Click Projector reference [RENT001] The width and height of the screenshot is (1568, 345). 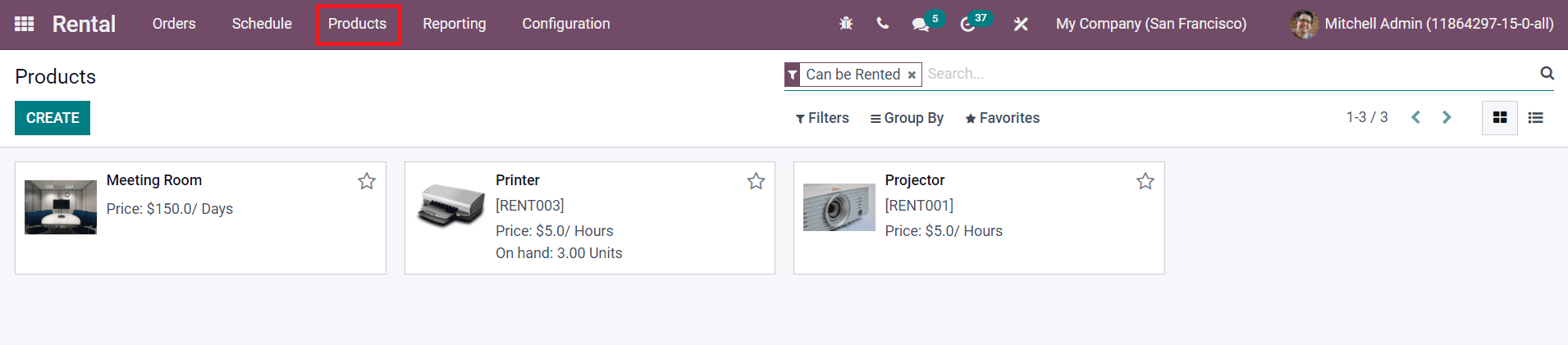coord(919,206)
